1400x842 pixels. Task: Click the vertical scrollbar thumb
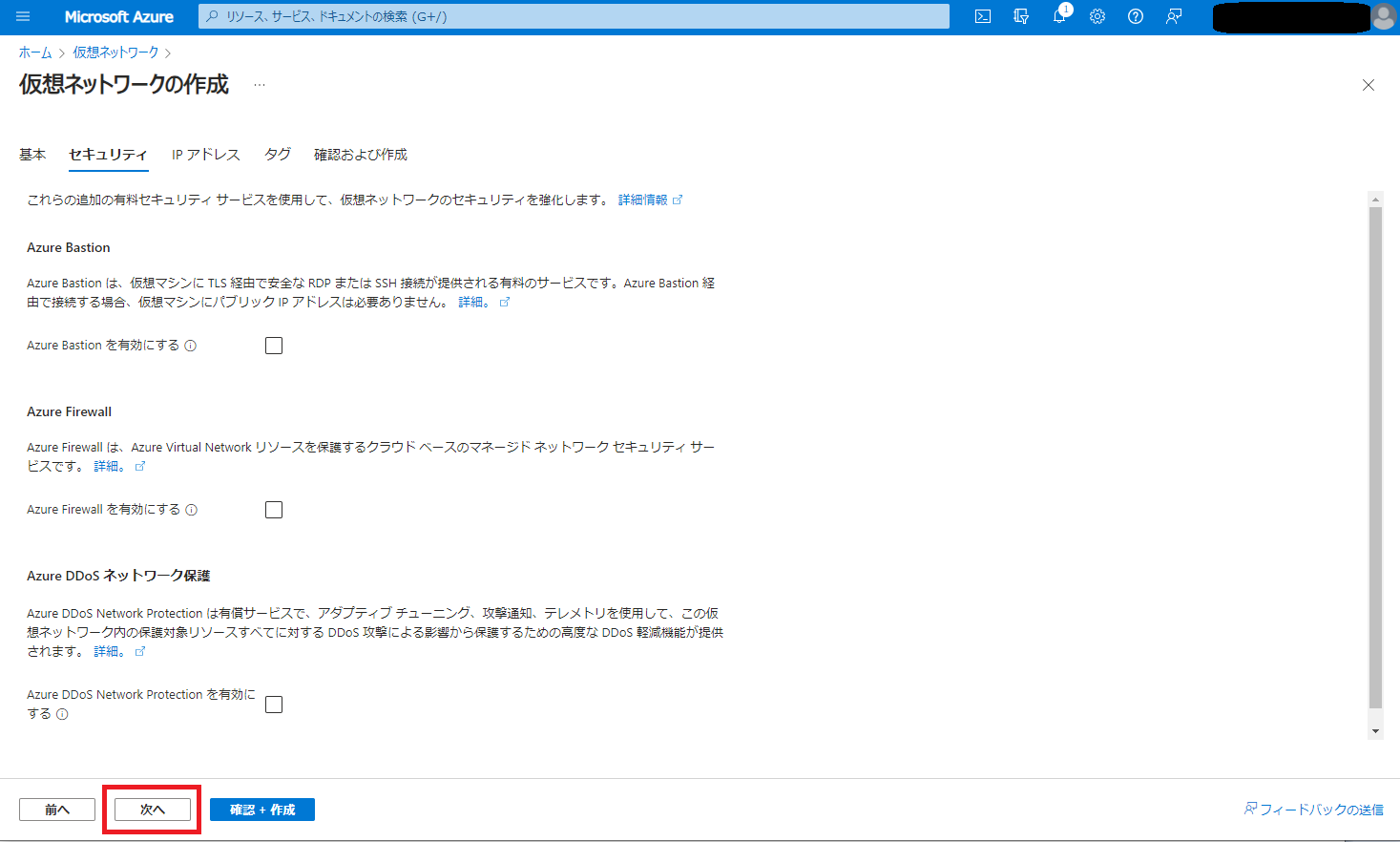click(x=1375, y=458)
